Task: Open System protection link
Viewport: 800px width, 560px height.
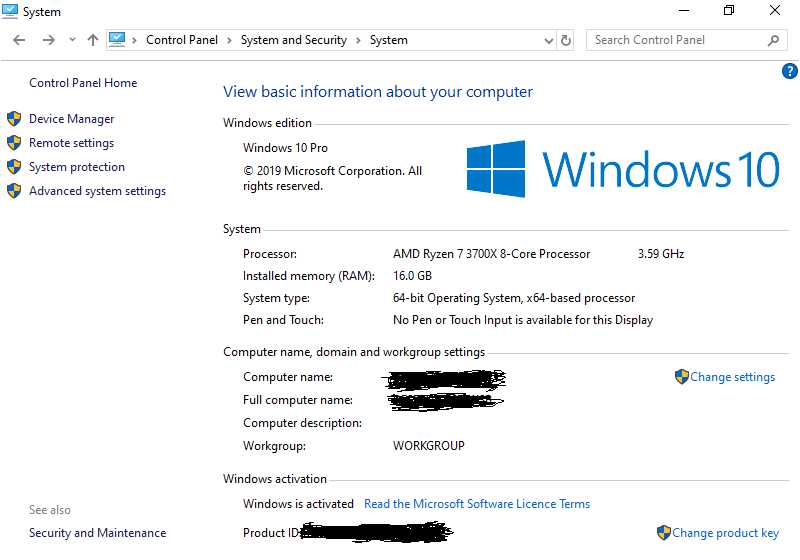Action: [77, 167]
